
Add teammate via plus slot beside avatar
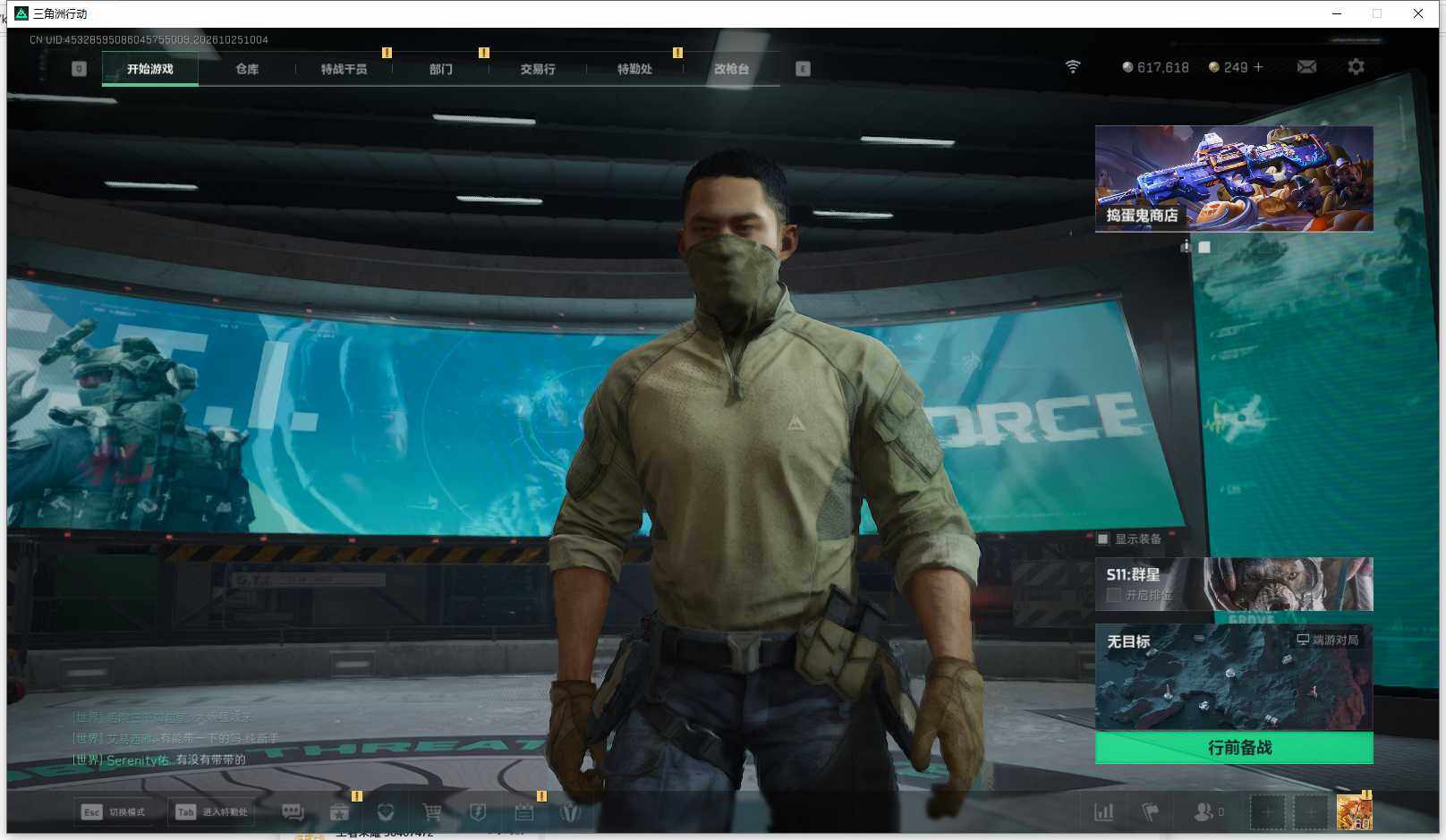pyautogui.click(x=1310, y=812)
